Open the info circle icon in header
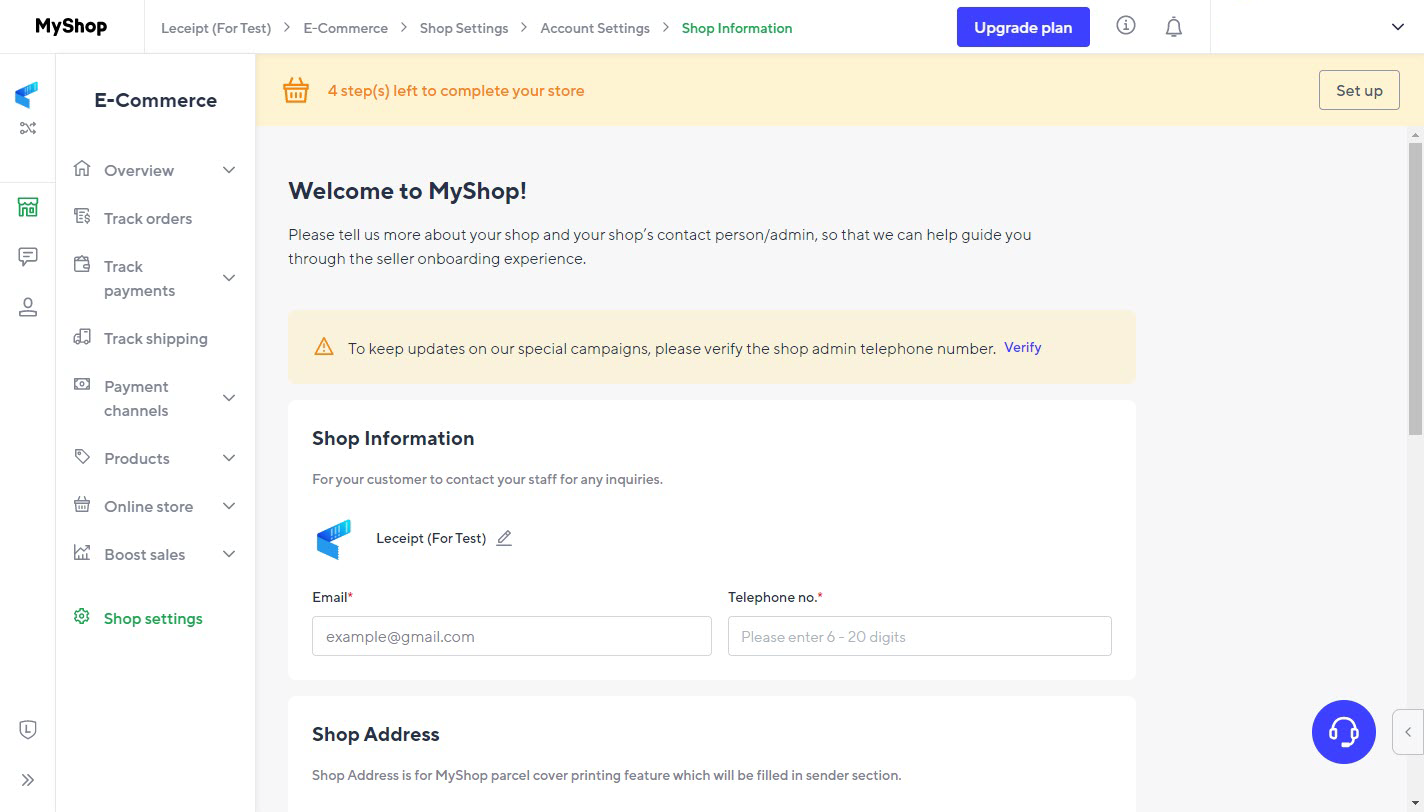 tap(1126, 26)
